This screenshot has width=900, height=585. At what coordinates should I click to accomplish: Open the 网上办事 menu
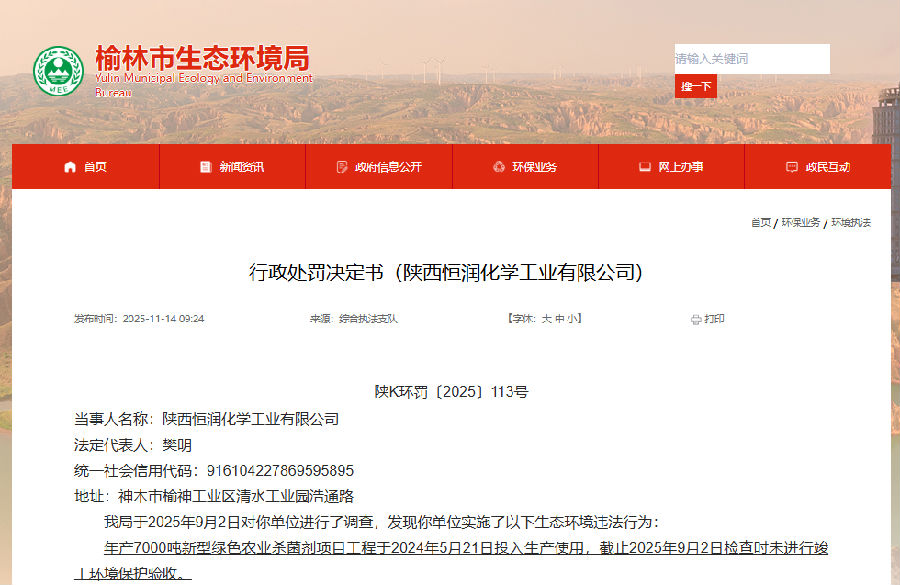[680, 167]
